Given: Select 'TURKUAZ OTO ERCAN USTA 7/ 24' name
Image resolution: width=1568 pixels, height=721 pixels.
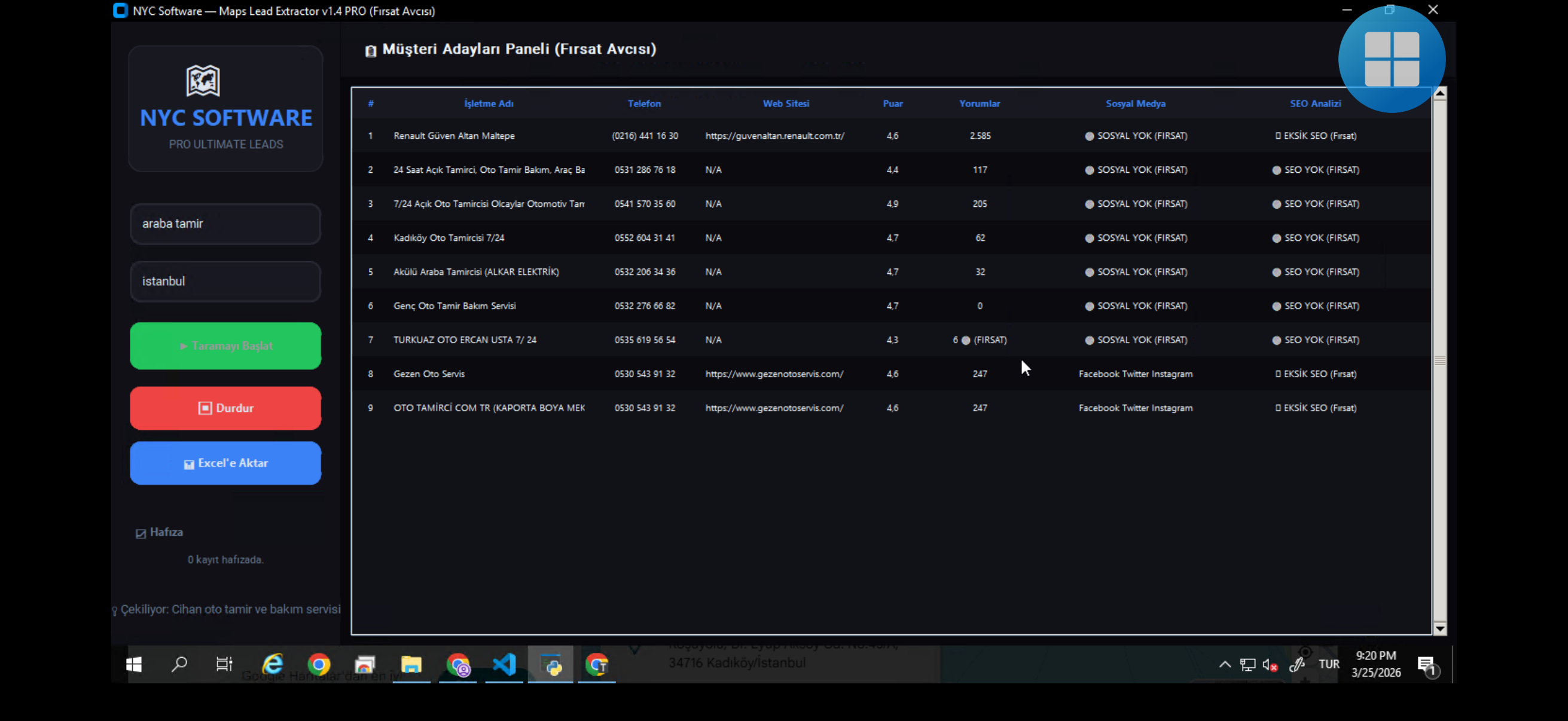Looking at the screenshot, I should pyautogui.click(x=465, y=340).
